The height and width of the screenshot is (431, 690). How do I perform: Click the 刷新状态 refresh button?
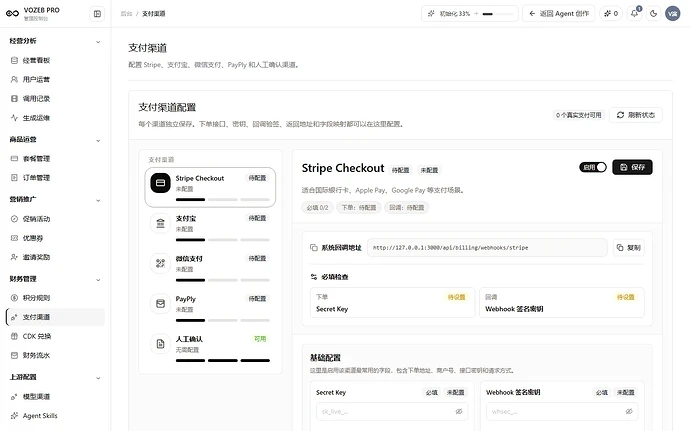(x=636, y=115)
